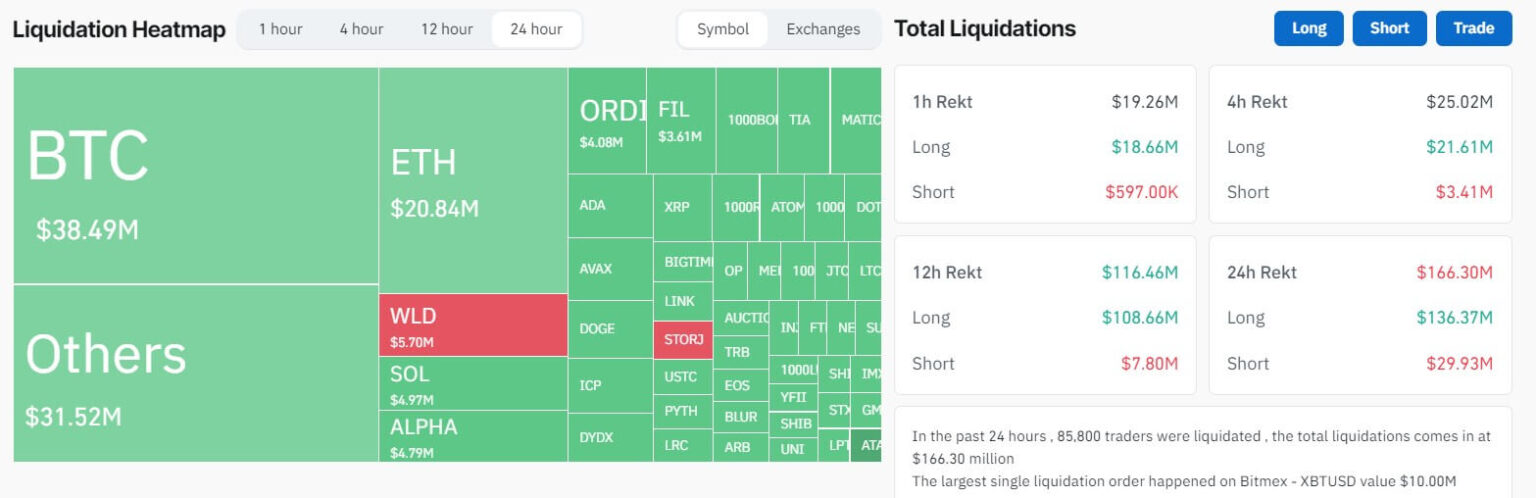Open the blue Trade button
The height and width of the screenshot is (498, 1536).
click(1473, 28)
